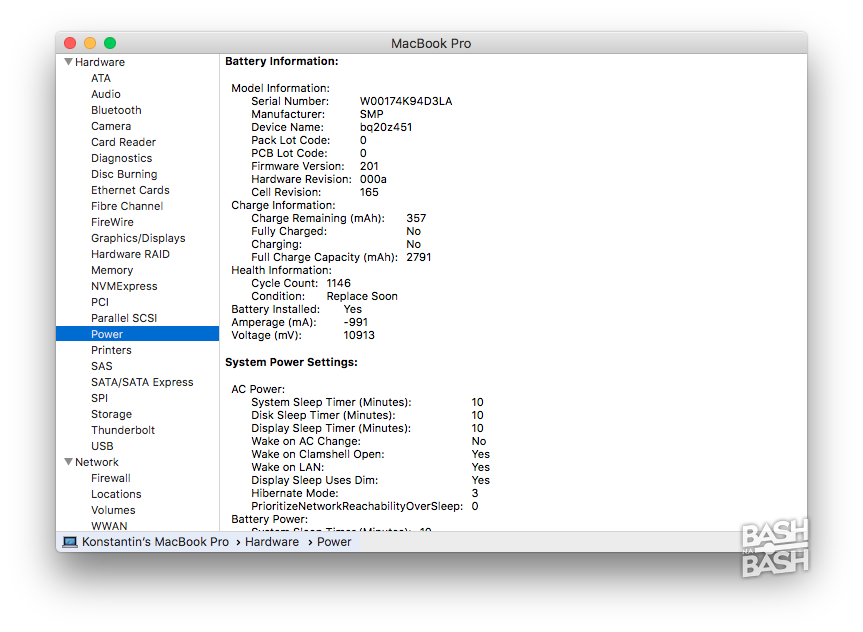Open the USB section
The width and height of the screenshot is (863, 632).
coord(102,445)
